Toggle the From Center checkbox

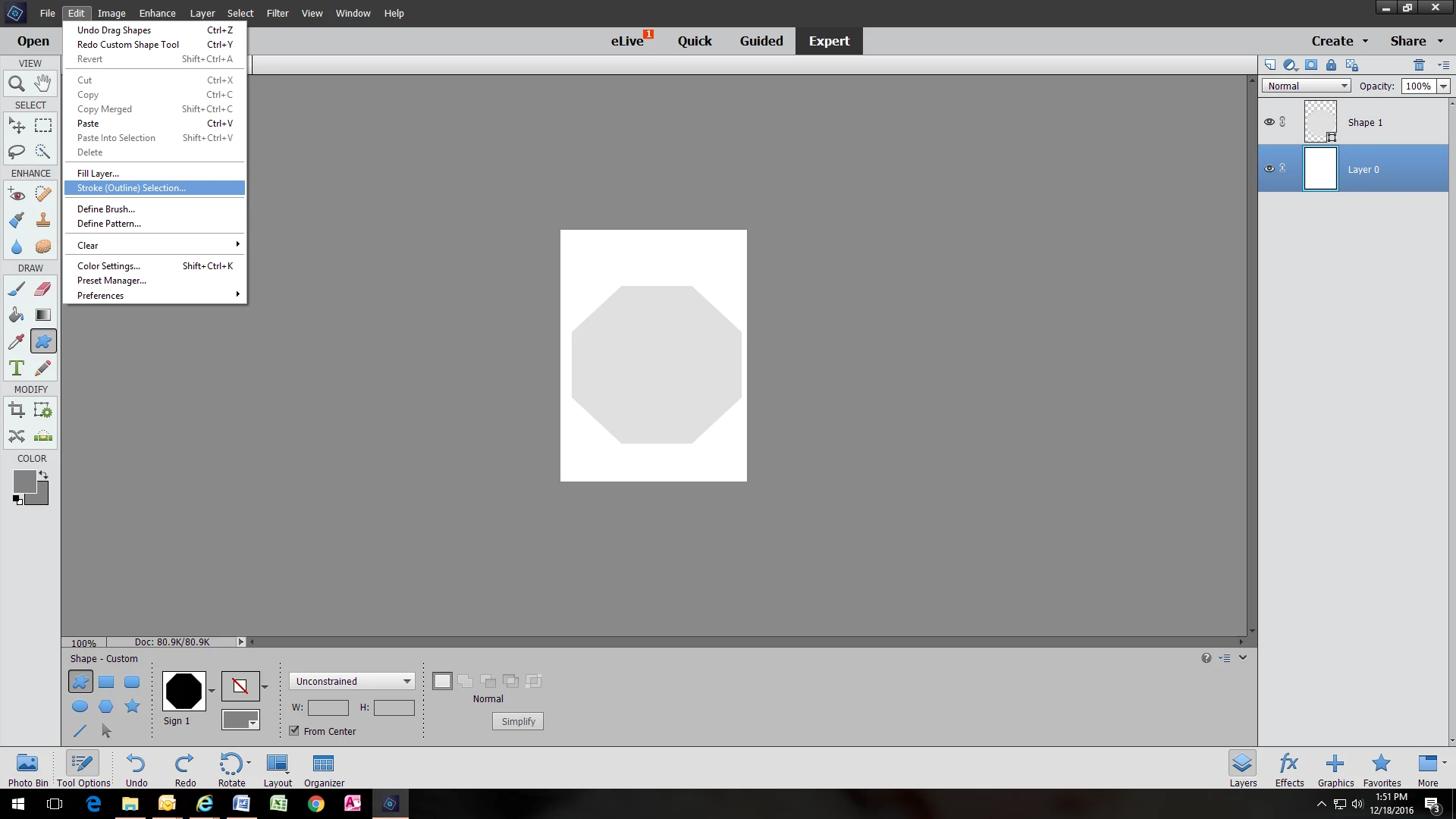[x=294, y=731]
